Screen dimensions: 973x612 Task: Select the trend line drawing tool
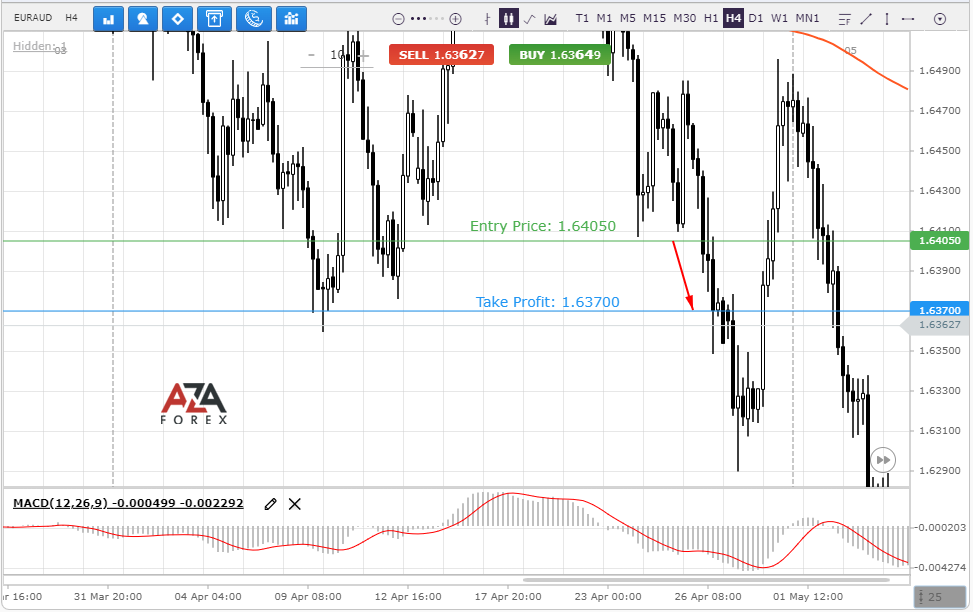point(866,19)
